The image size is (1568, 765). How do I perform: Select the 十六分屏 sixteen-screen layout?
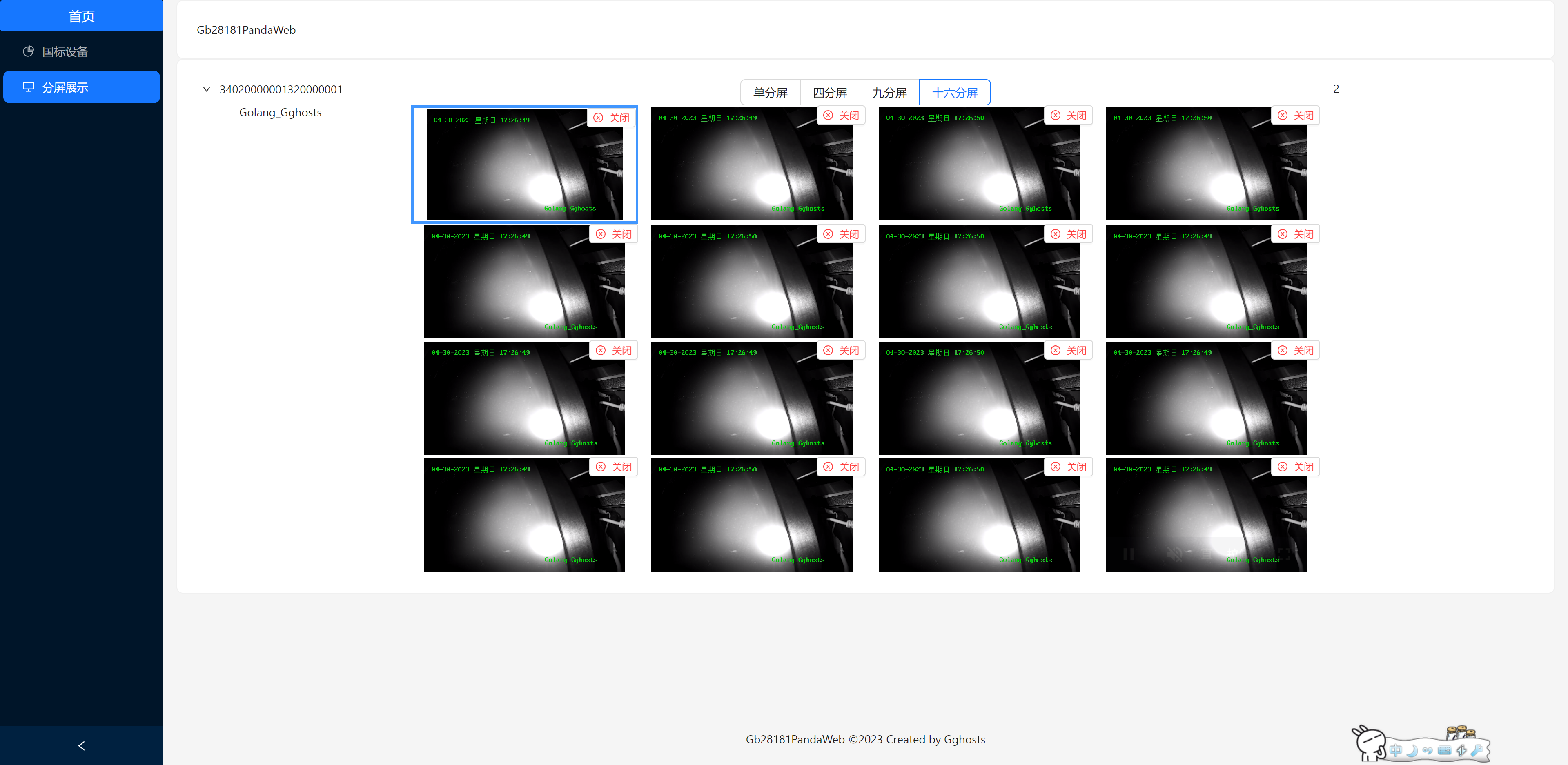click(x=954, y=93)
